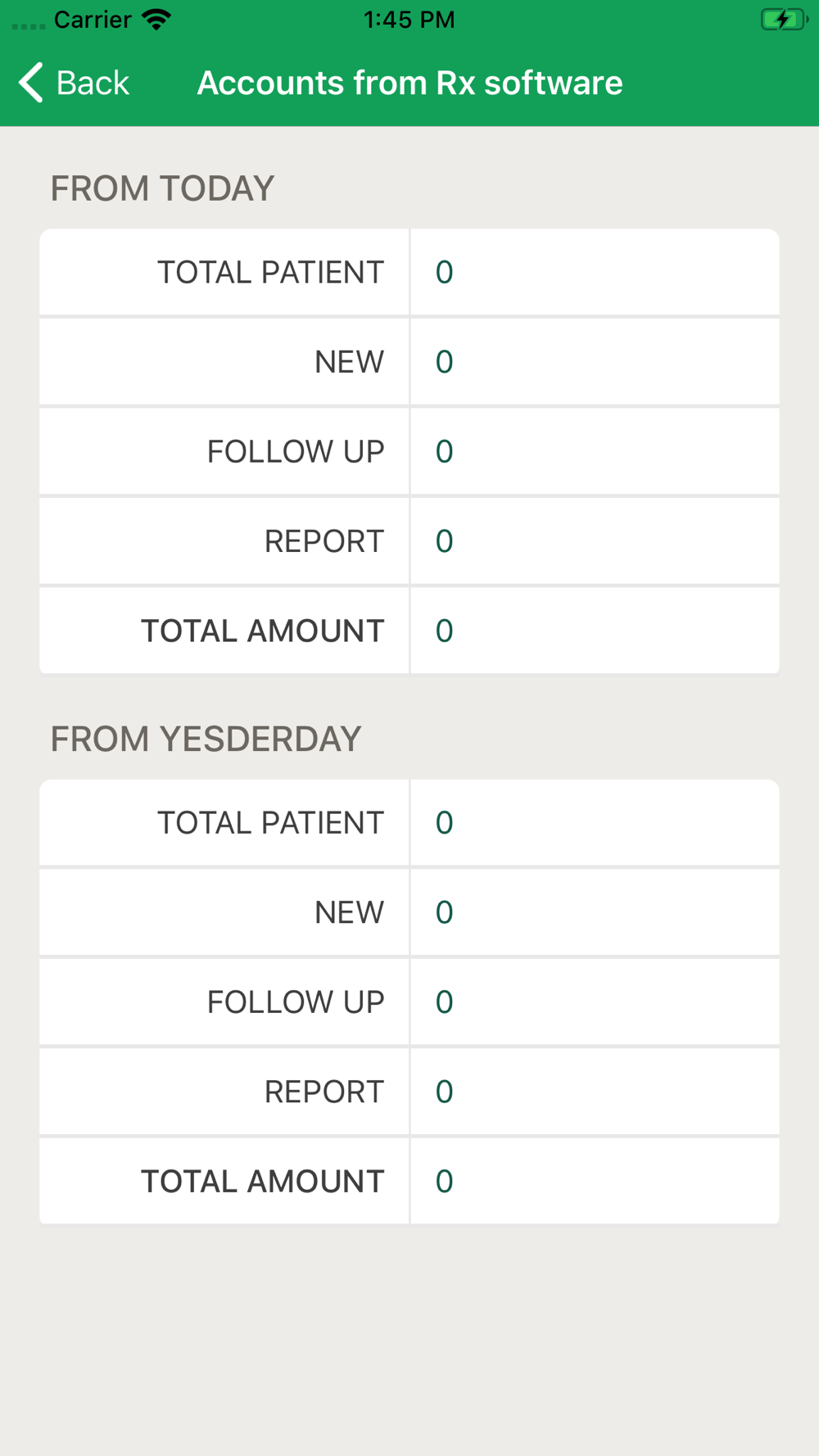This screenshot has height=1456, width=819.
Task: Tap the 1:45 PM status clock
Action: [x=409, y=19]
